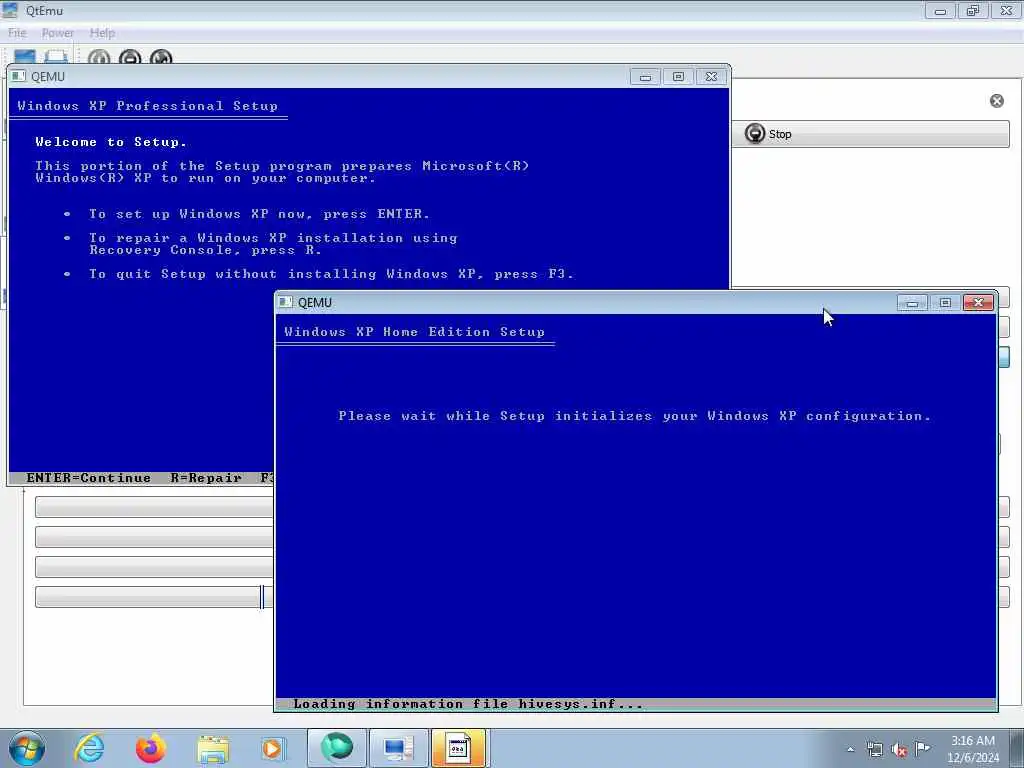The width and height of the screenshot is (1024, 768).
Task: Close the XP Home Edition QEMU window
Action: [x=978, y=302]
